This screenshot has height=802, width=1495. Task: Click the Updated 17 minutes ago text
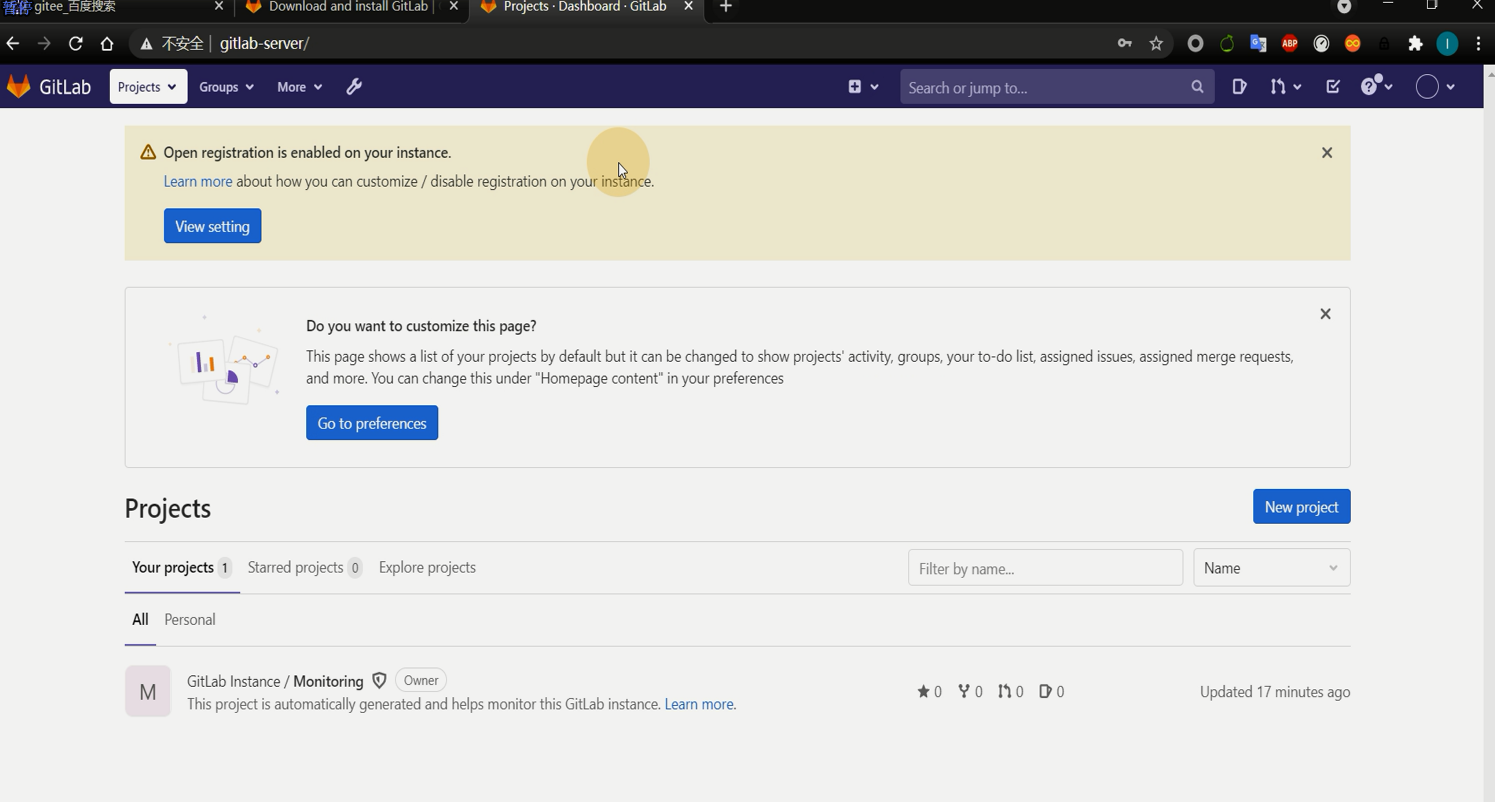tap(1275, 692)
